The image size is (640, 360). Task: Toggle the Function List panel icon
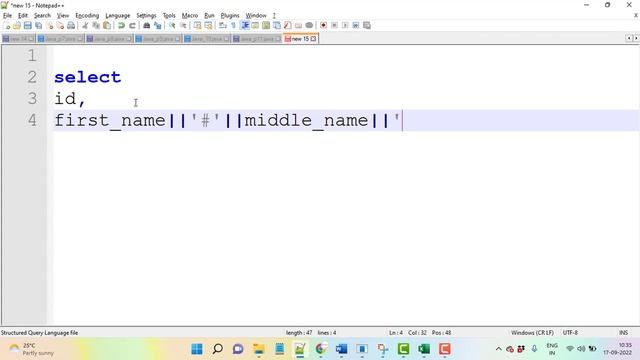tap(287, 25)
